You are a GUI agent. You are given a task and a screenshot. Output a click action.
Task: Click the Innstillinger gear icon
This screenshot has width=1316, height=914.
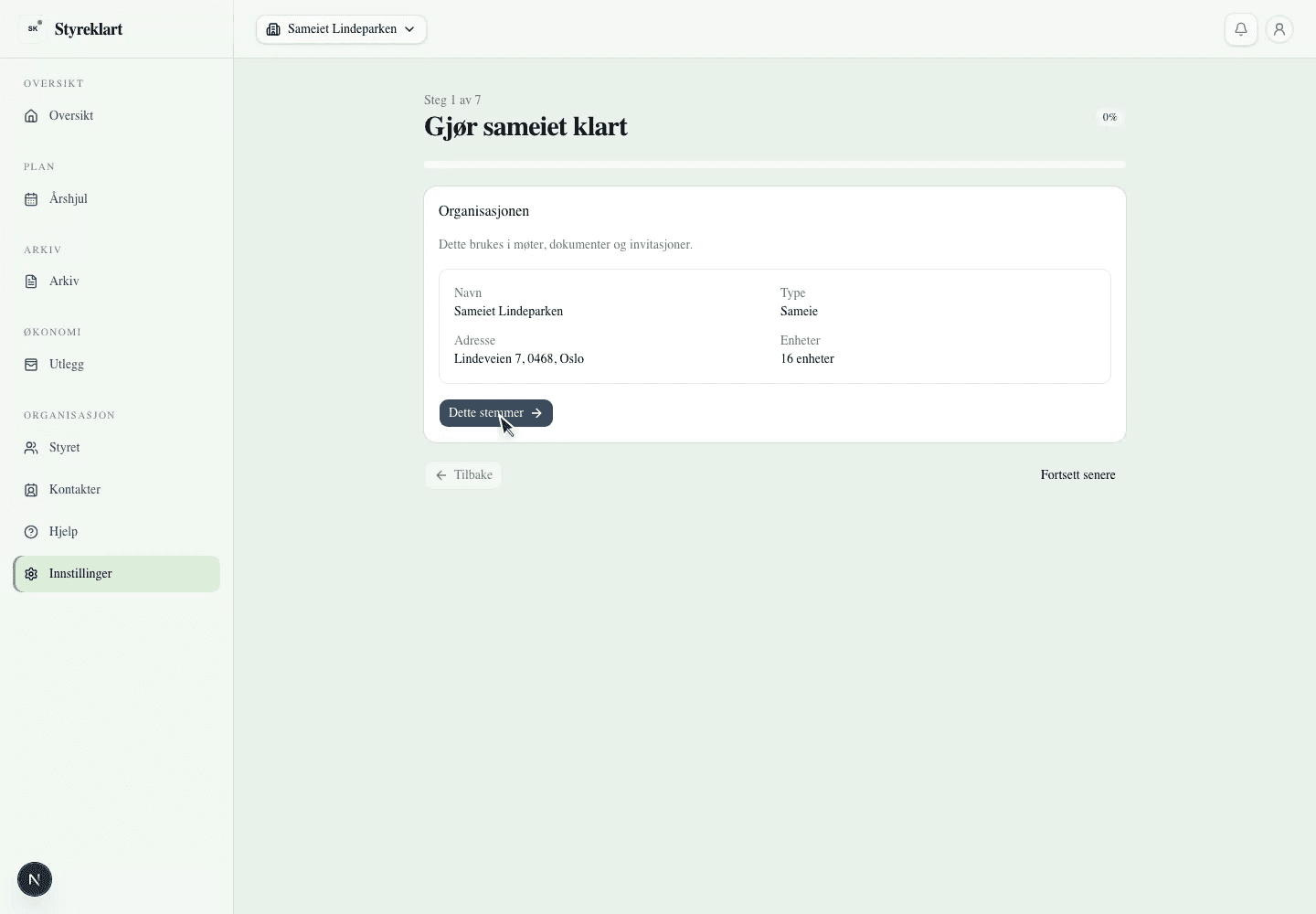coord(31,574)
